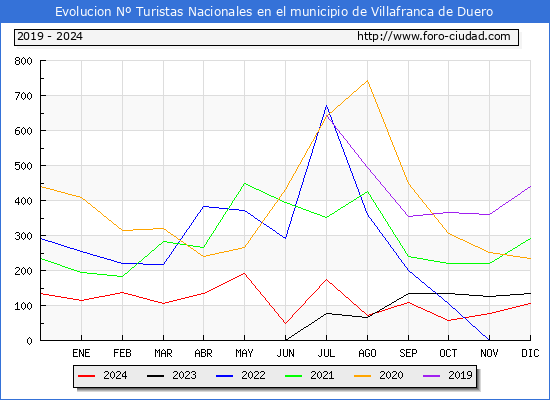The height and width of the screenshot is (400, 550).
Task: Click the JUN month axis label
Action: point(286,353)
